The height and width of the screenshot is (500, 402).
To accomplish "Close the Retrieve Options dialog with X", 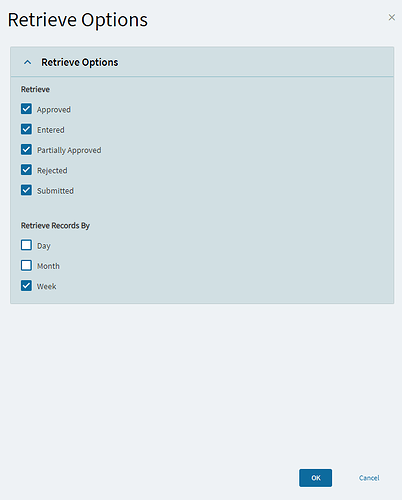I will 392,17.
